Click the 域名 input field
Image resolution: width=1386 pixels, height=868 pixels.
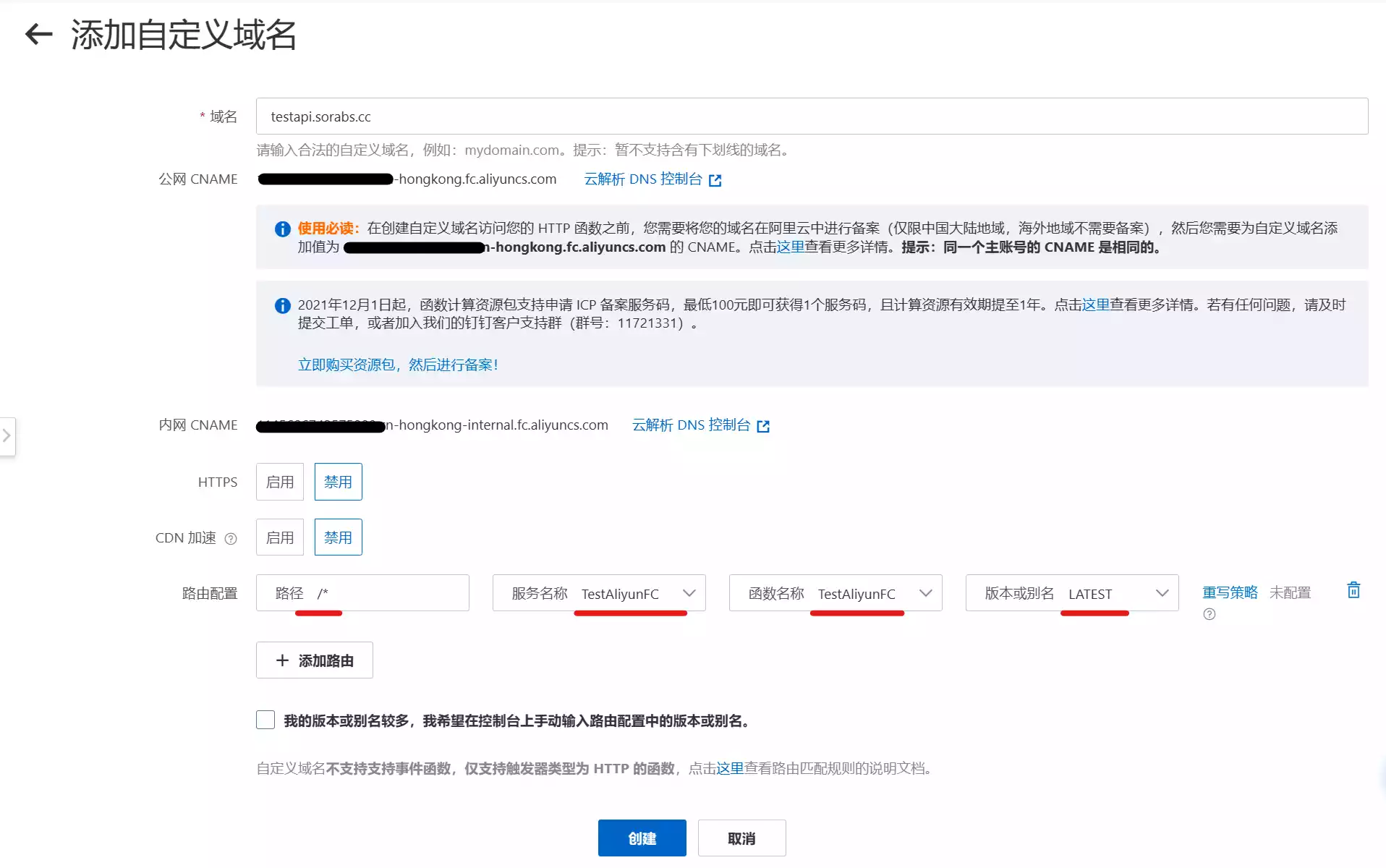(x=812, y=116)
